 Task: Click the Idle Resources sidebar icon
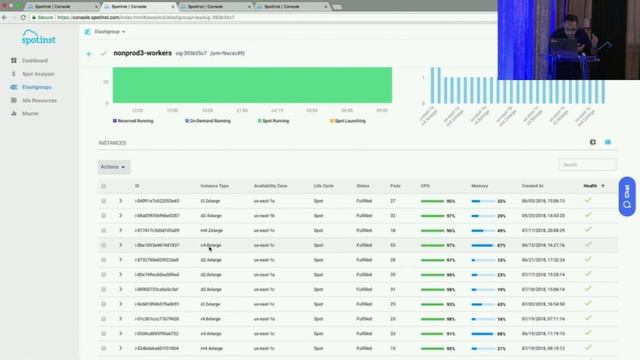click(14, 100)
